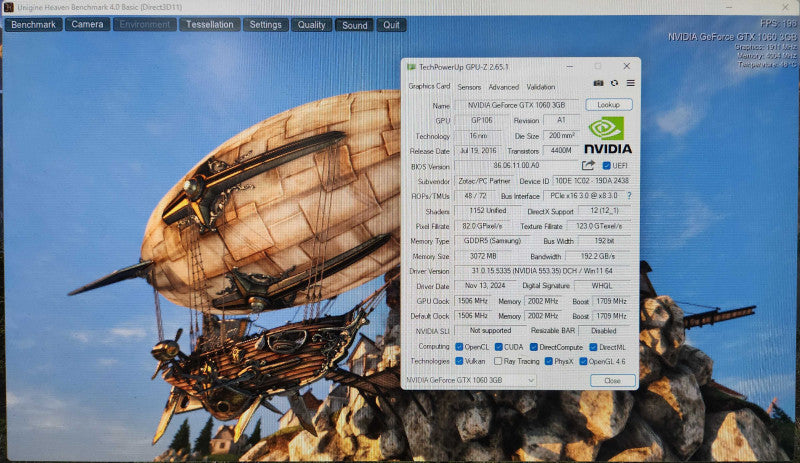
Task: Toggle the Vulkan checkbox
Action: (x=459, y=361)
